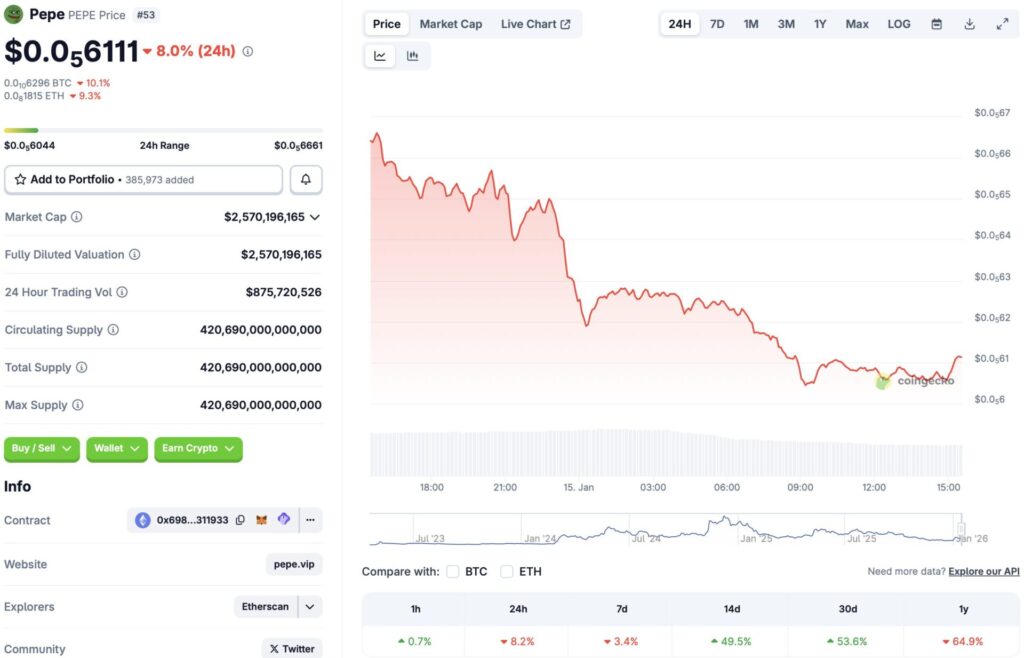This screenshot has width=1024, height=658.
Task: Select the line chart icon
Action: pyautogui.click(x=379, y=56)
